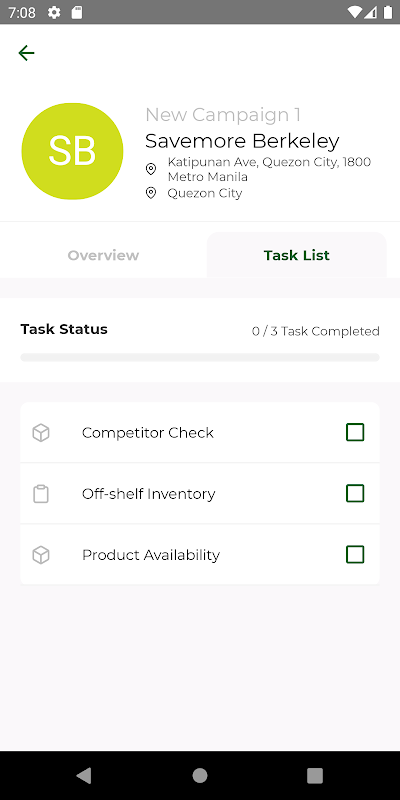Select the Task List tab
Image resolution: width=400 pixels, height=800 pixels.
[x=296, y=255]
